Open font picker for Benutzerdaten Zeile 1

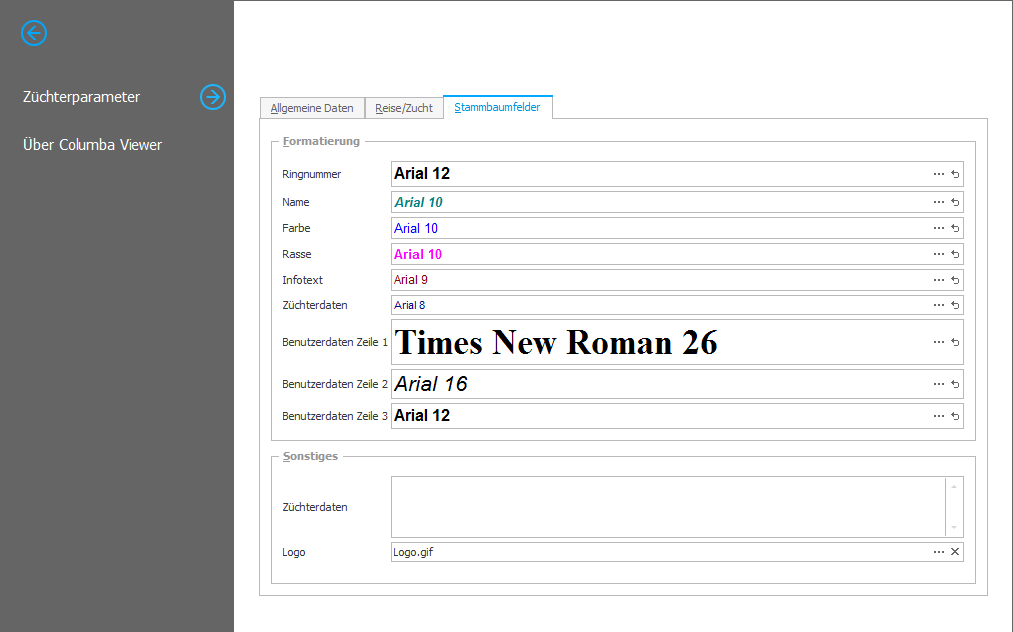(x=938, y=342)
